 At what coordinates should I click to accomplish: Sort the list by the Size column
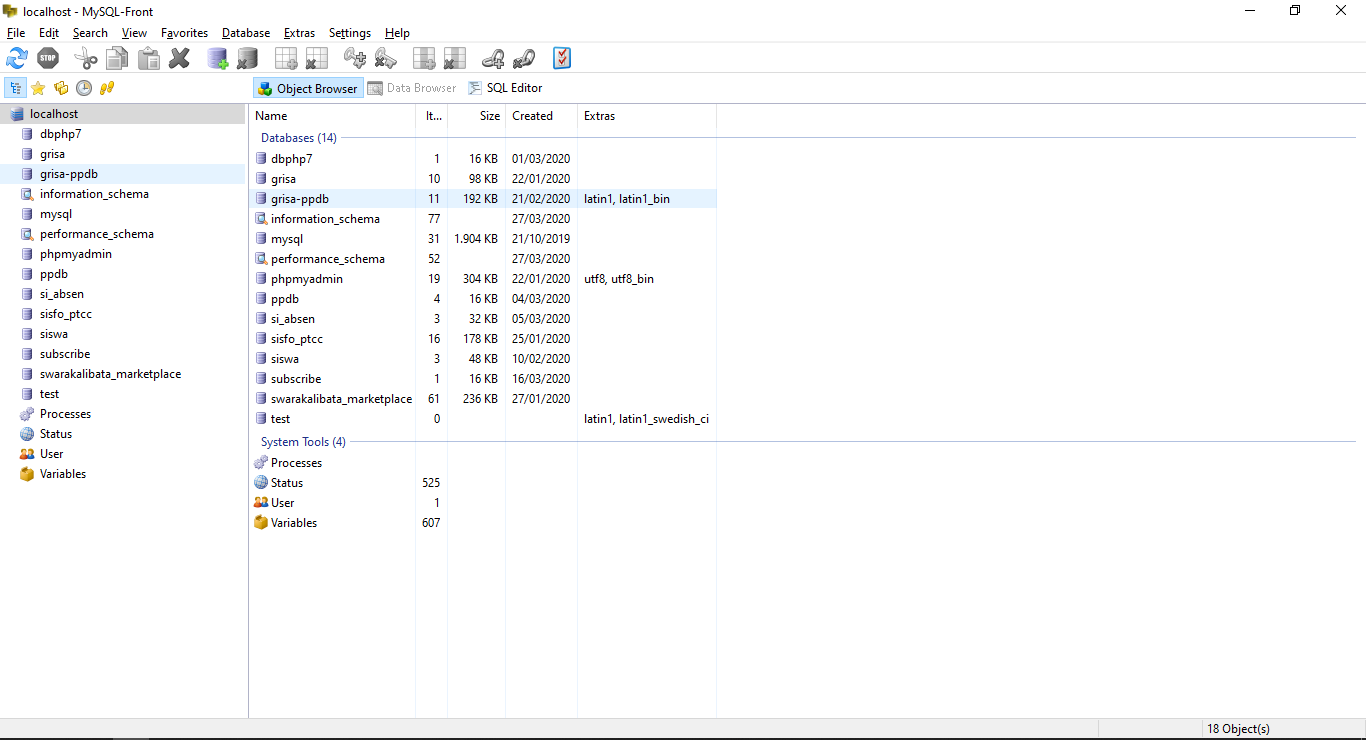[489, 116]
